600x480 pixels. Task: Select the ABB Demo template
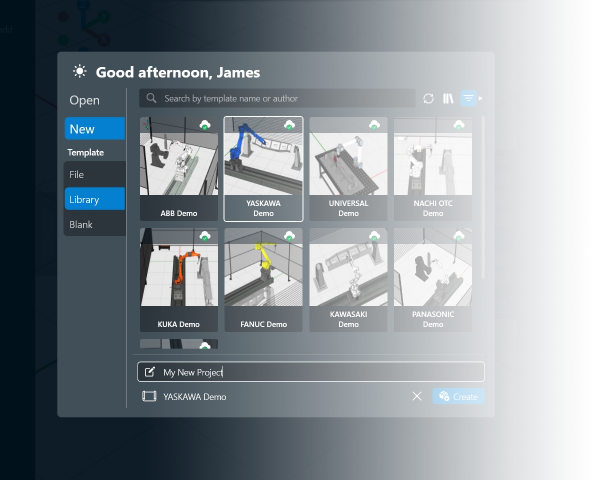[x=179, y=169]
